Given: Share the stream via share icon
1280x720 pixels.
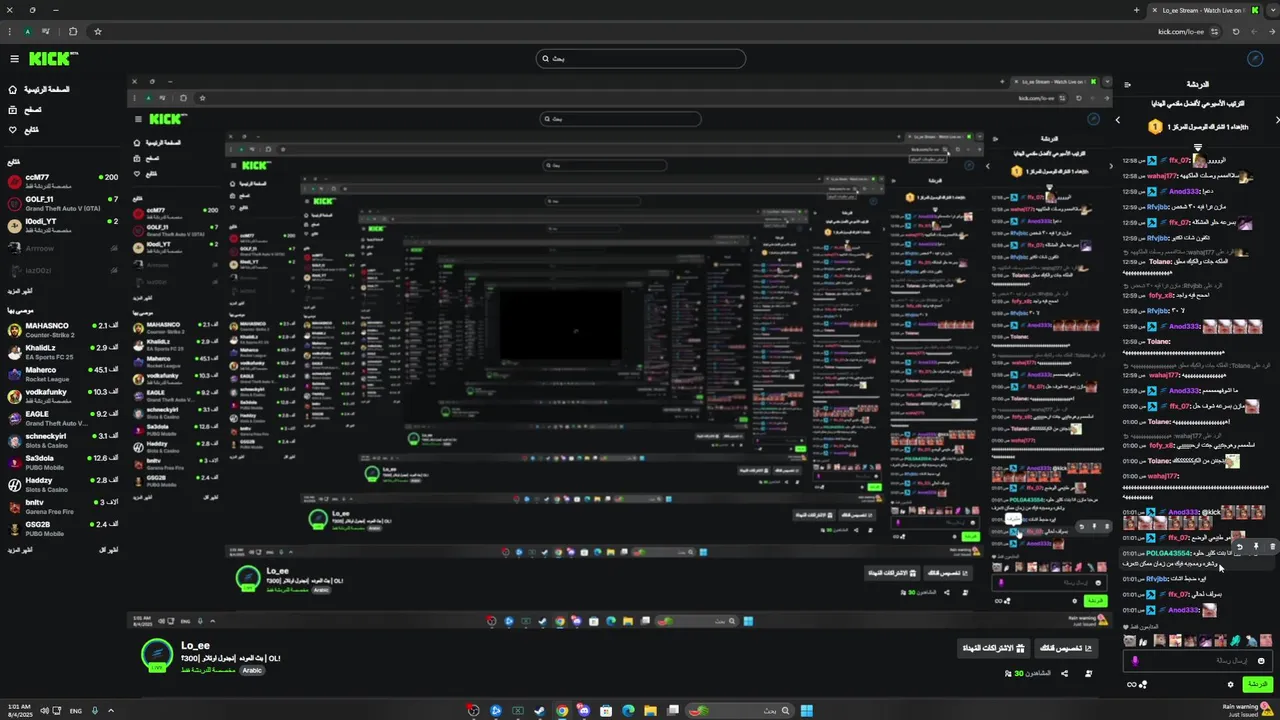Looking at the screenshot, I should click(x=1064, y=673).
